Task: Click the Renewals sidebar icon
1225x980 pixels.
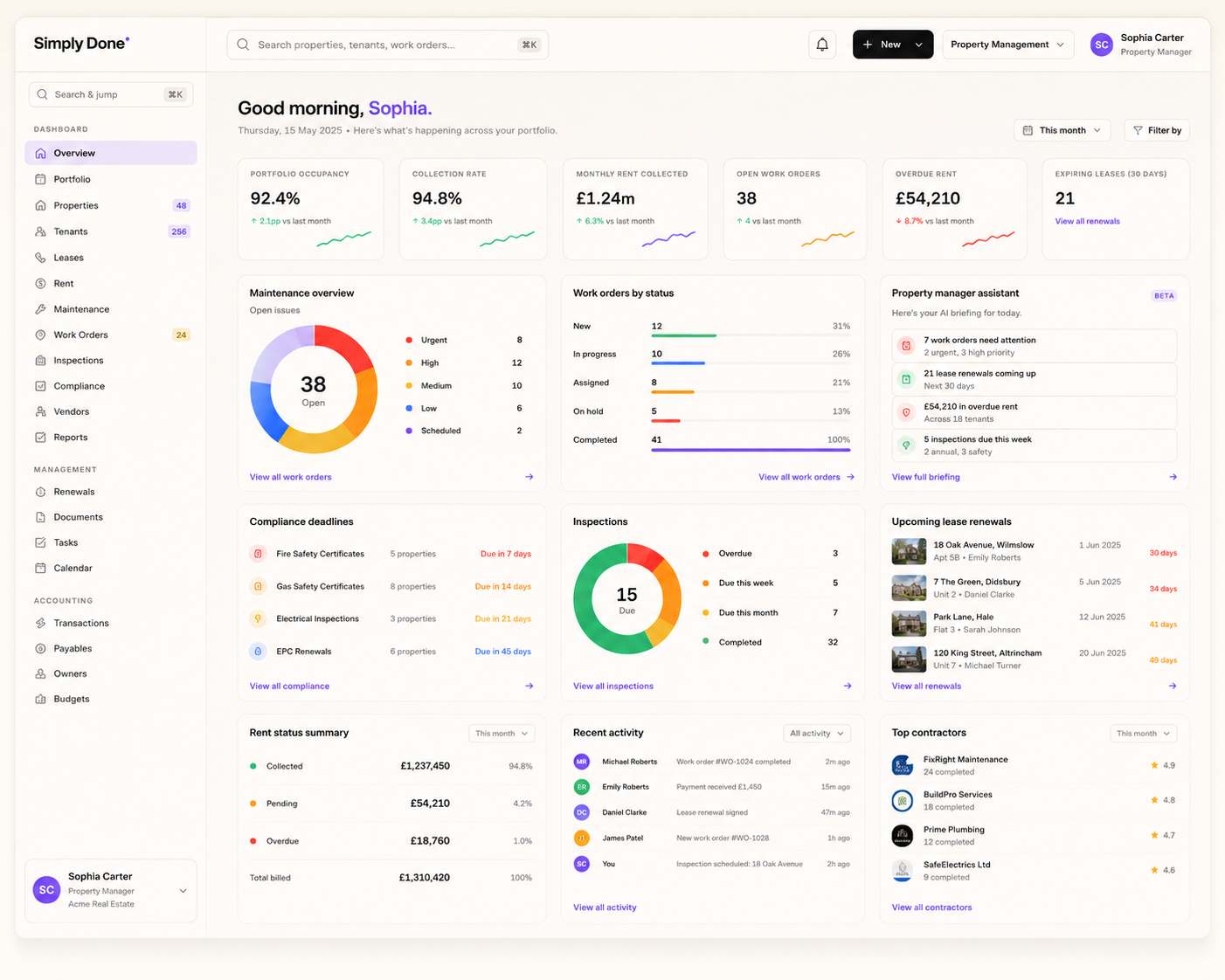Action: pos(40,492)
